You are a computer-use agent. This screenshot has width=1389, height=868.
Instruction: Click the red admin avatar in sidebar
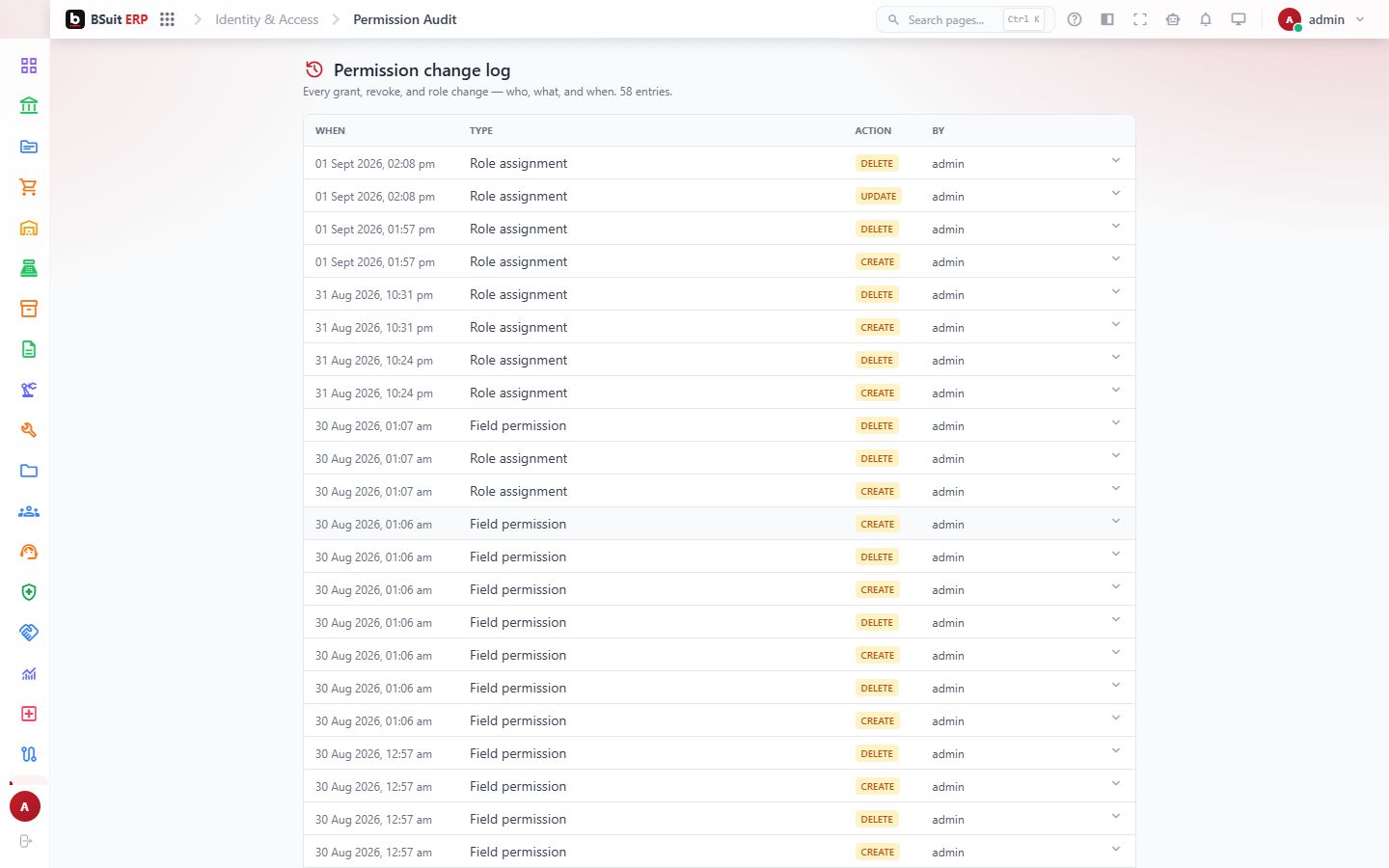click(25, 806)
